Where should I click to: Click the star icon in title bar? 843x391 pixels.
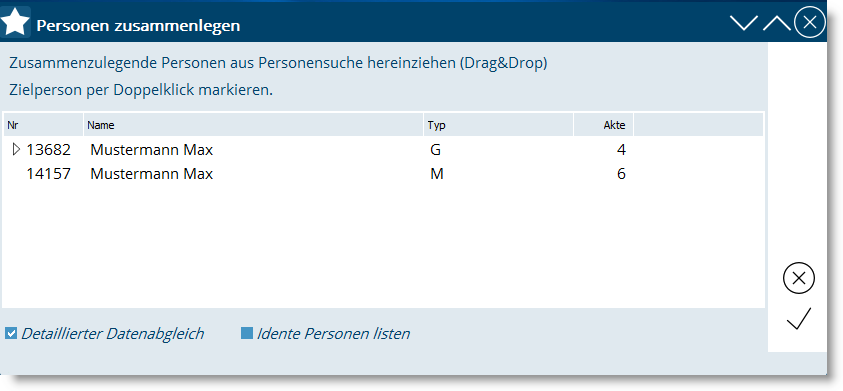point(16,23)
